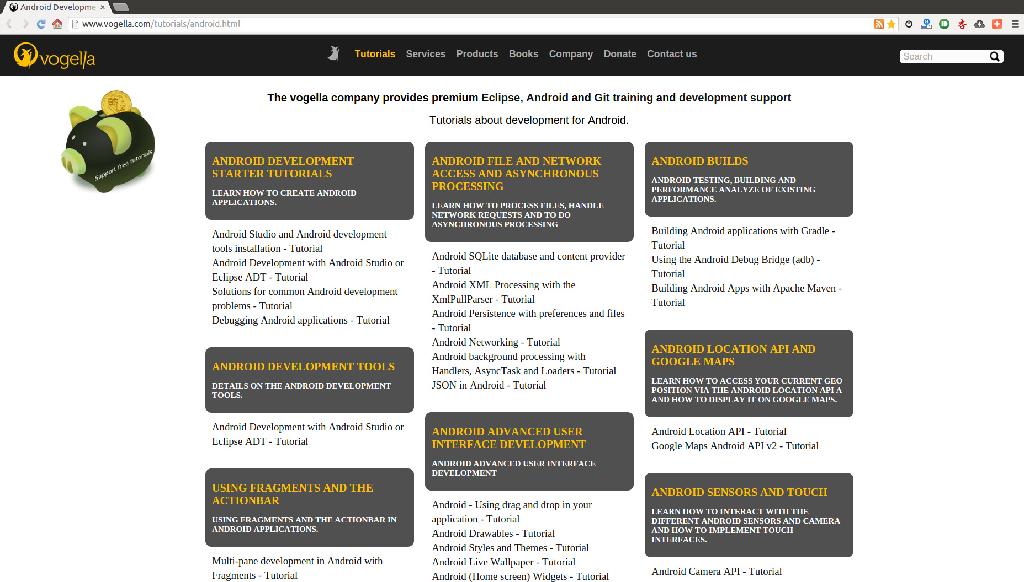Viewport: 1024px width, 582px height.
Task: Click the piggy bank donation image
Action: pyautogui.click(x=108, y=142)
